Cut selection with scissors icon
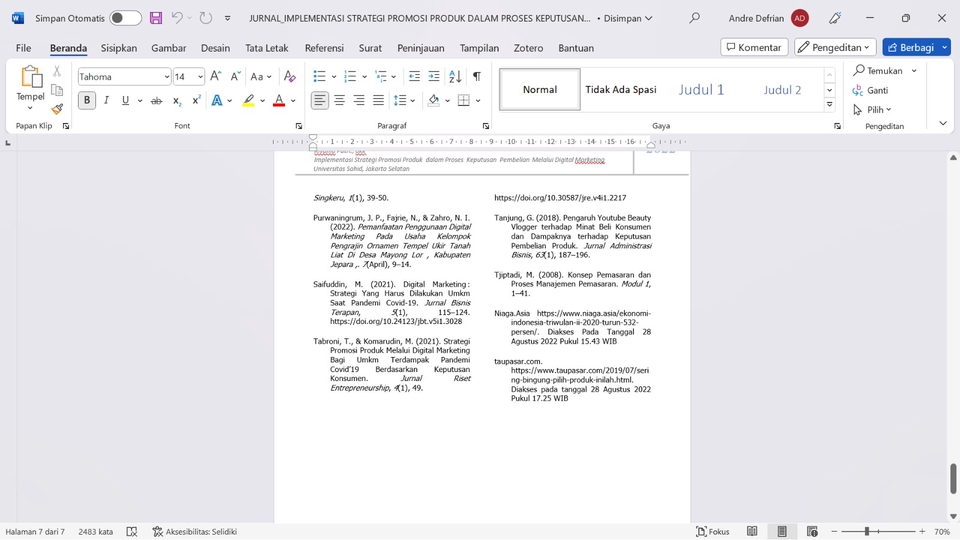The width and height of the screenshot is (960, 540). (x=57, y=71)
